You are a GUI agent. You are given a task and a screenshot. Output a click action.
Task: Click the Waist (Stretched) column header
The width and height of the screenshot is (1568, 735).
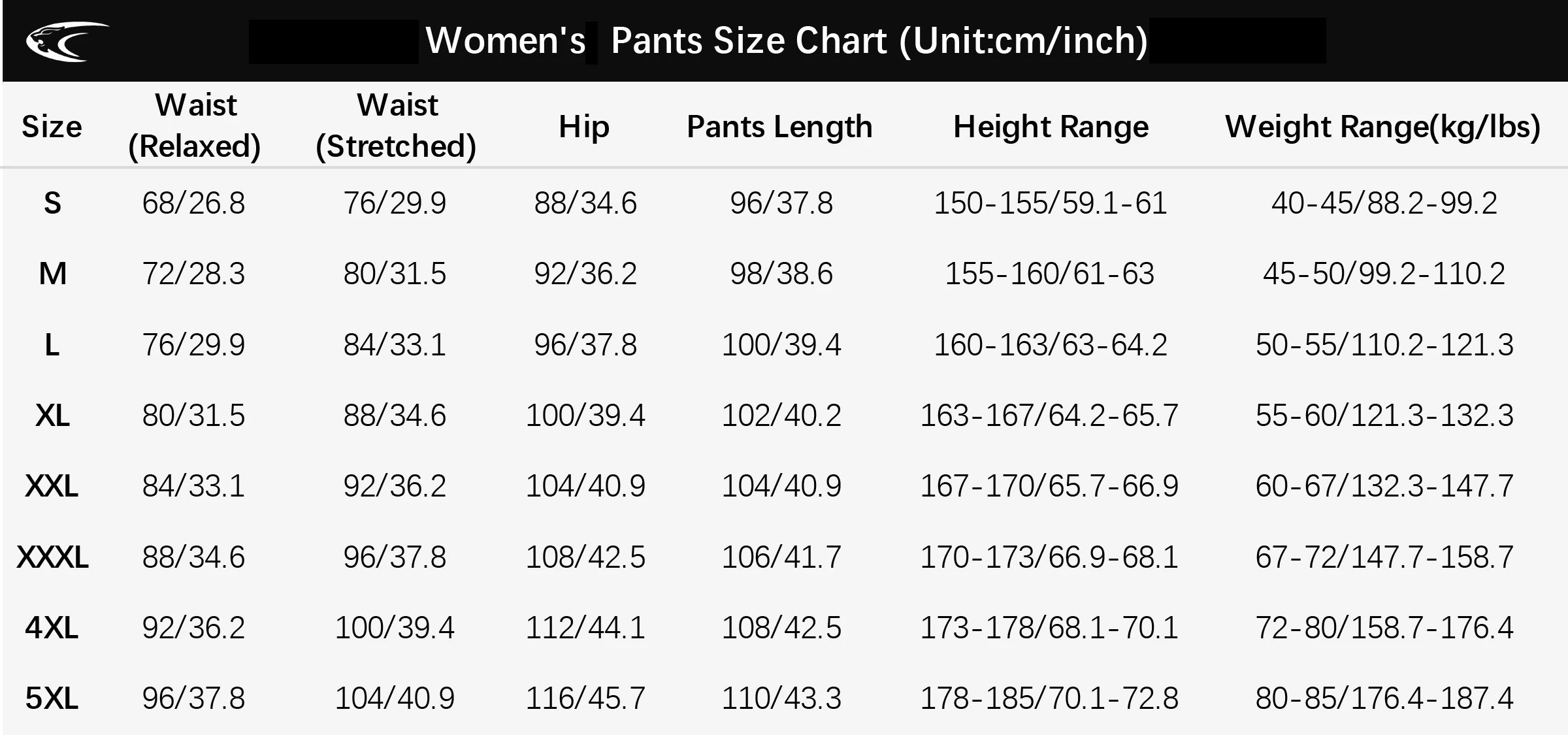click(396, 125)
